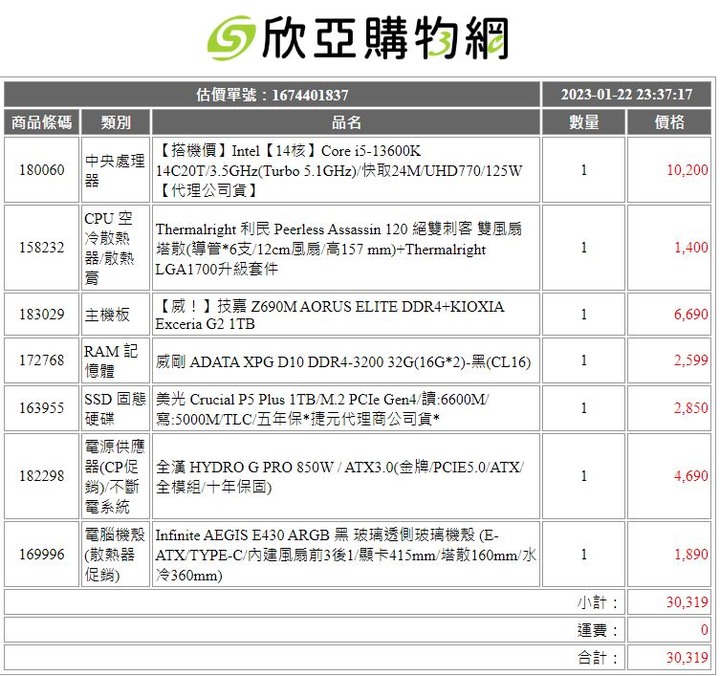Image resolution: width=720 pixels, height=676 pixels.
Task: Select product code 158232
Action: pyautogui.click(x=41, y=248)
